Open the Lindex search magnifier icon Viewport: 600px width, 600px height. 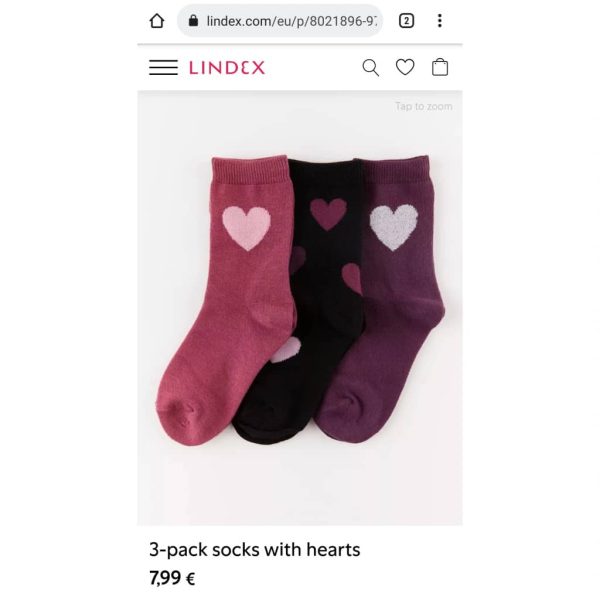pyautogui.click(x=370, y=68)
